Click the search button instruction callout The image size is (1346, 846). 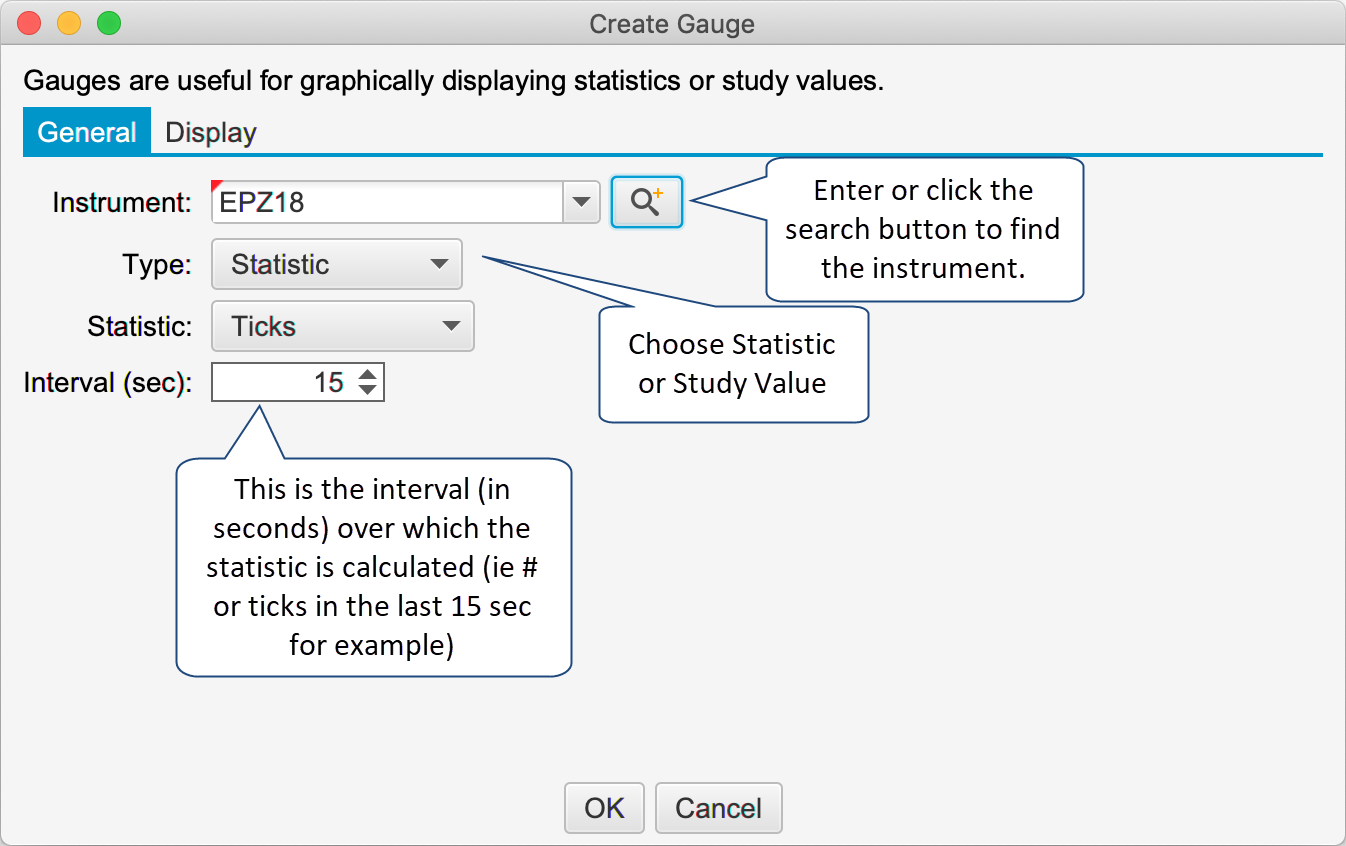click(923, 229)
